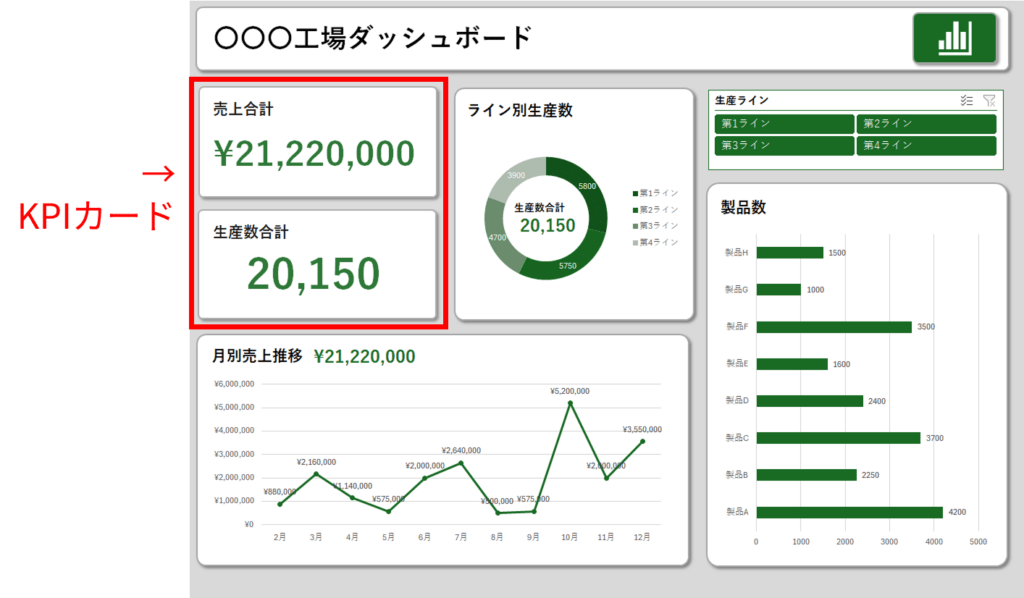Image resolution: width=1024 pixels, height=598 pixels.
Task: Click the 第2ライン legend entry in donut chart
Action: click(x=655, y=210)
